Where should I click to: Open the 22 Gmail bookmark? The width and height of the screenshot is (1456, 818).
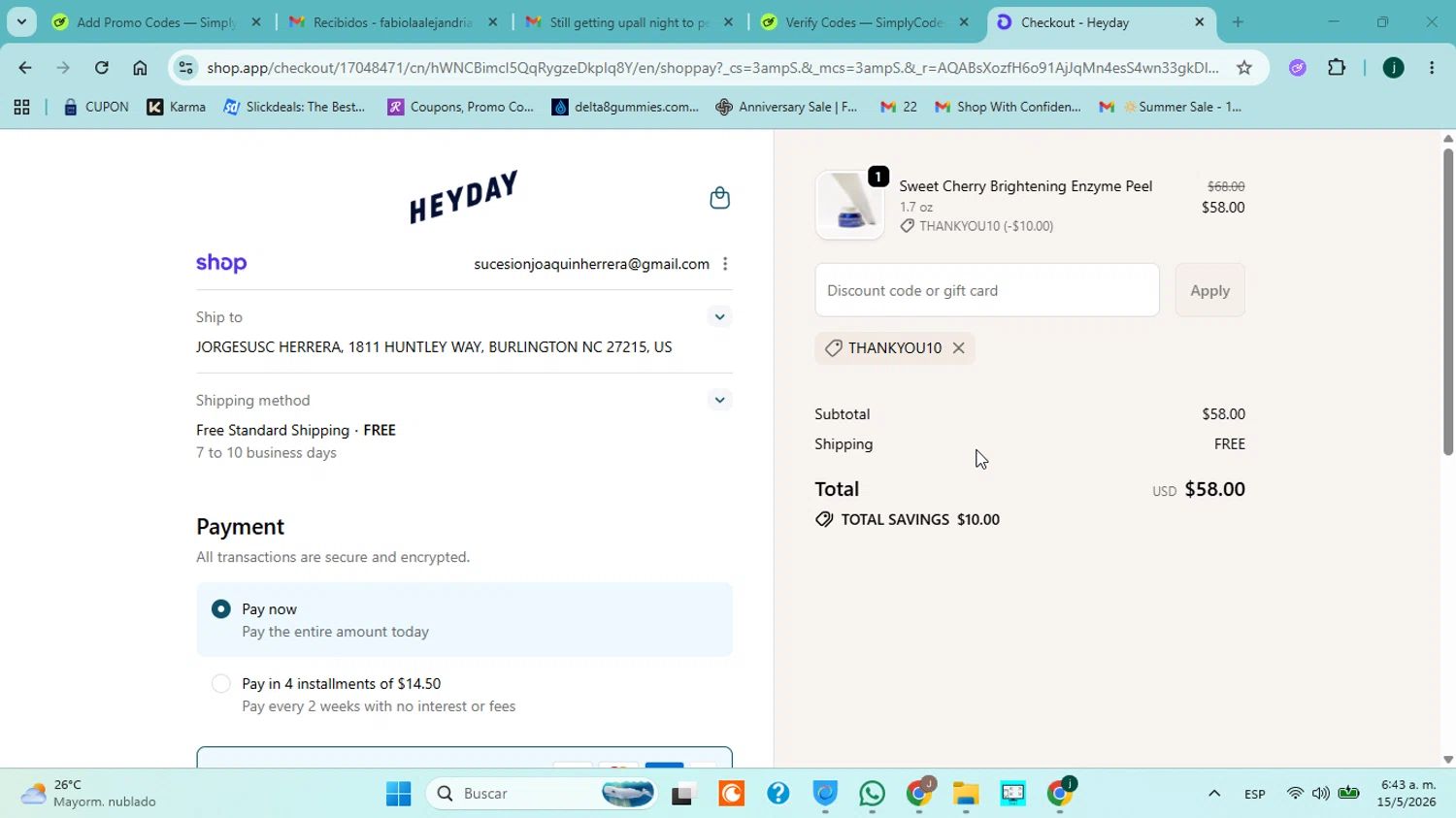tap(898, 107)
